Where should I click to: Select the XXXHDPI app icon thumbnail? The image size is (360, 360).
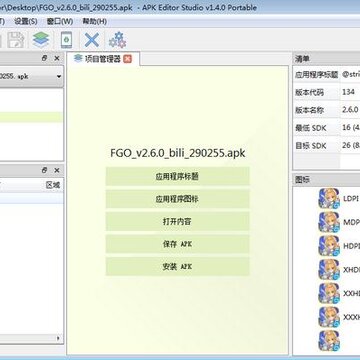pos(329,317)
